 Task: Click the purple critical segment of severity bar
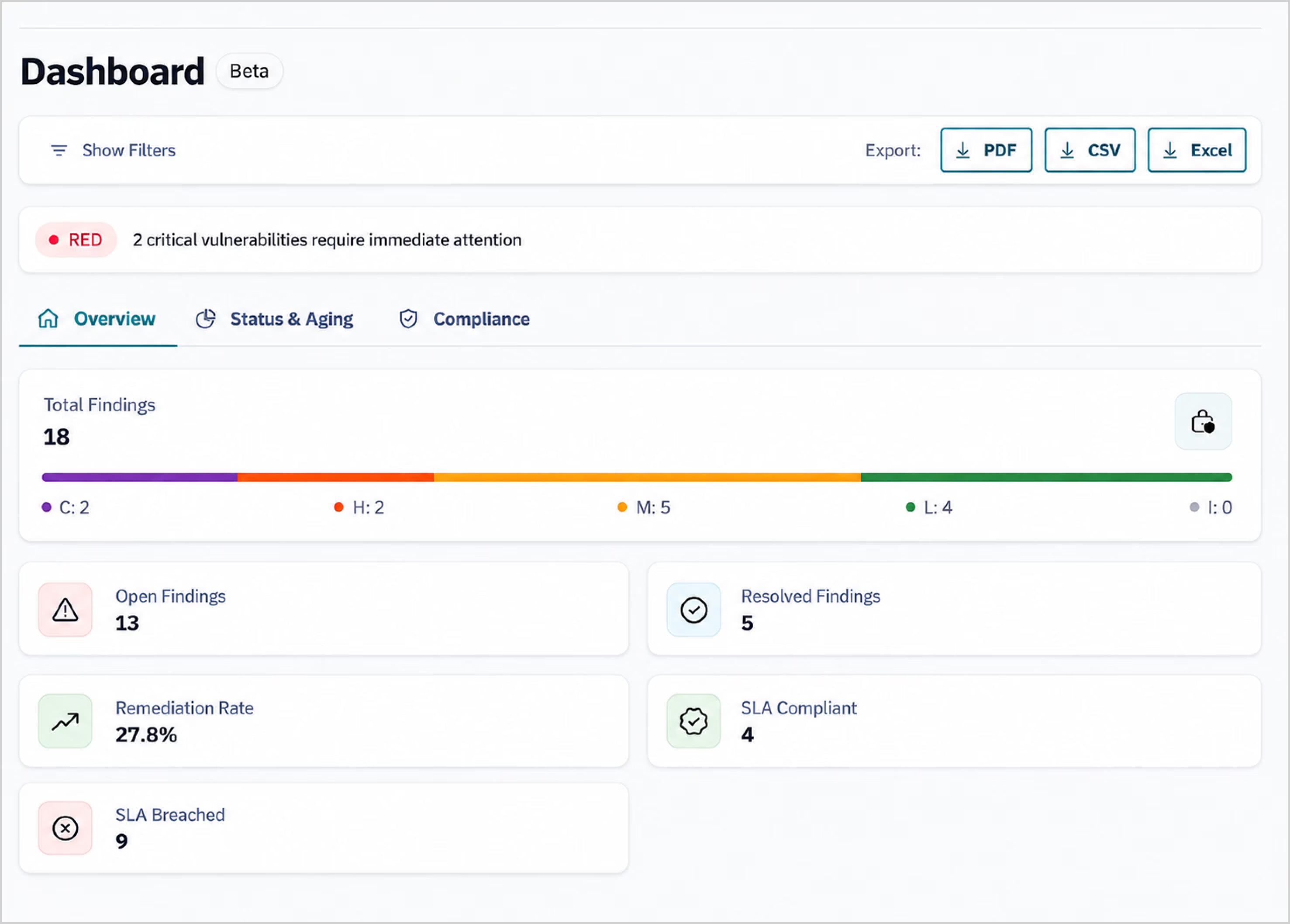[139, 477]
